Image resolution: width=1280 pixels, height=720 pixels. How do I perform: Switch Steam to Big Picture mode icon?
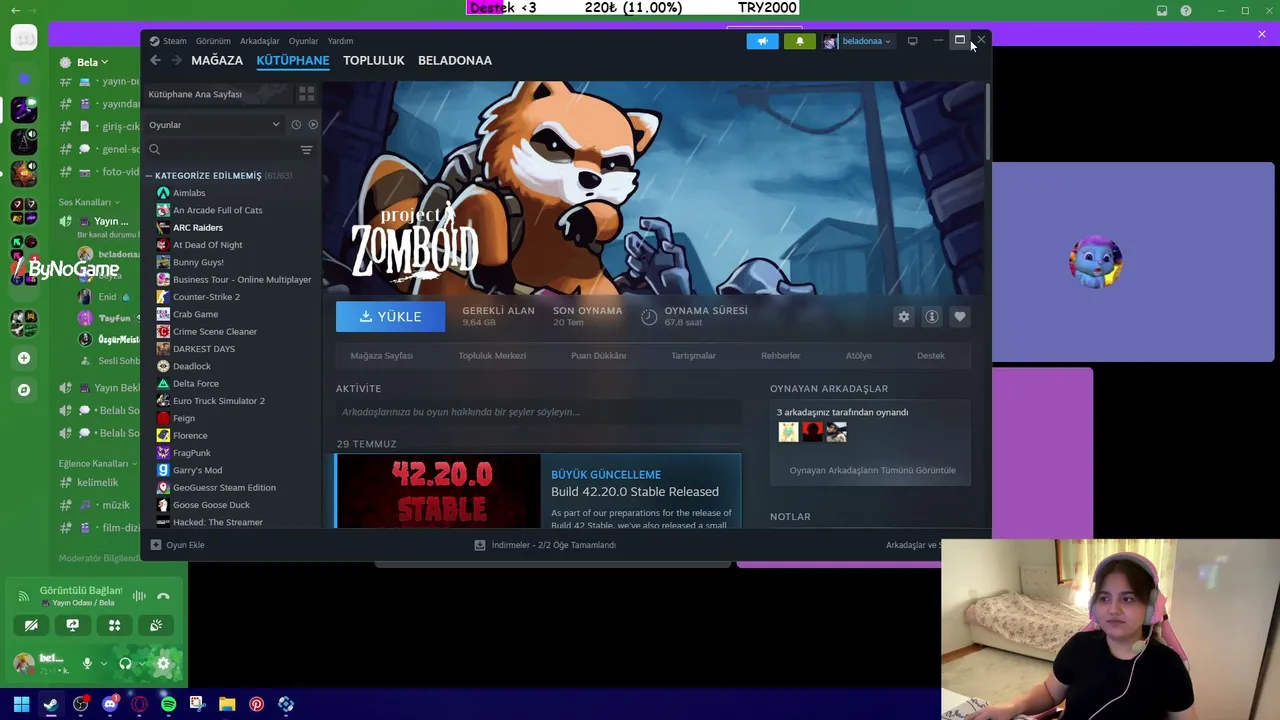[912, 41]
